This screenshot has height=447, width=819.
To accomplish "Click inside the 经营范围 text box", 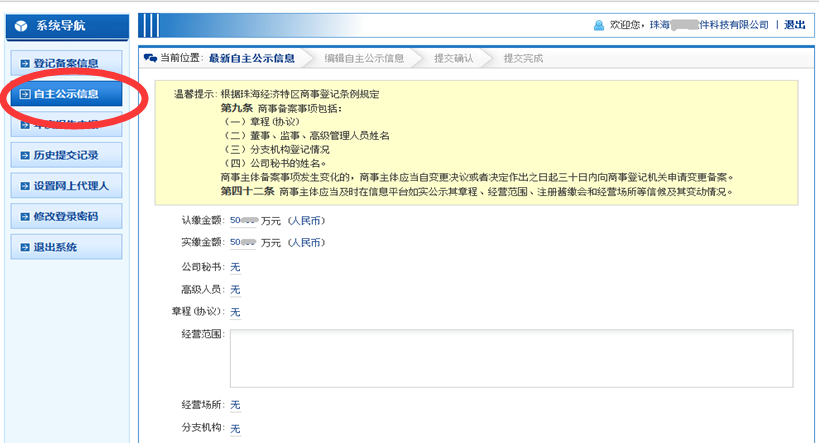I will (511, 358).
